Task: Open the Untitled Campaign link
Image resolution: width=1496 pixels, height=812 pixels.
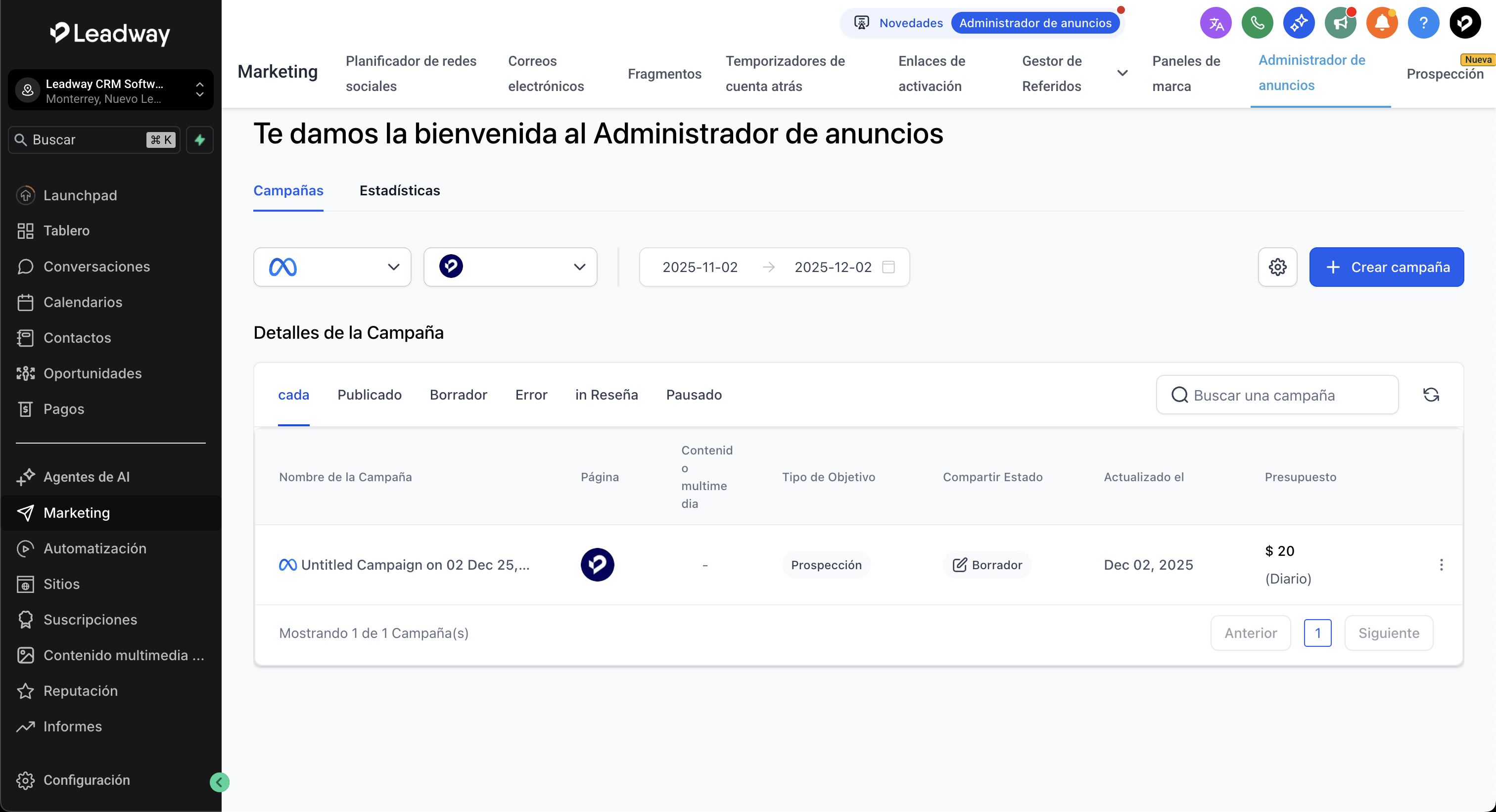Action: click(415, 565)
